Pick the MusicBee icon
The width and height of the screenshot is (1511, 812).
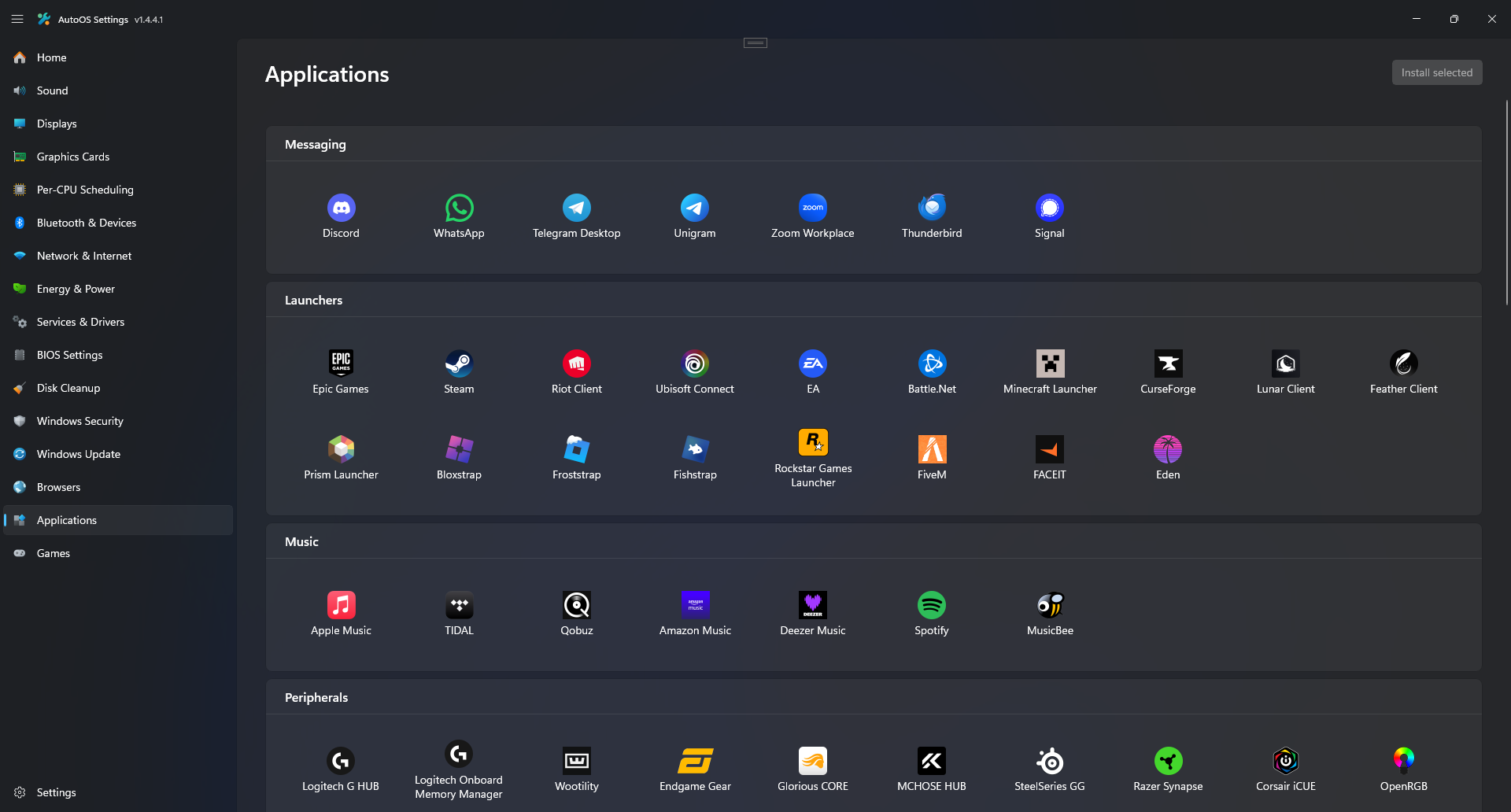tap(1050, 605)
